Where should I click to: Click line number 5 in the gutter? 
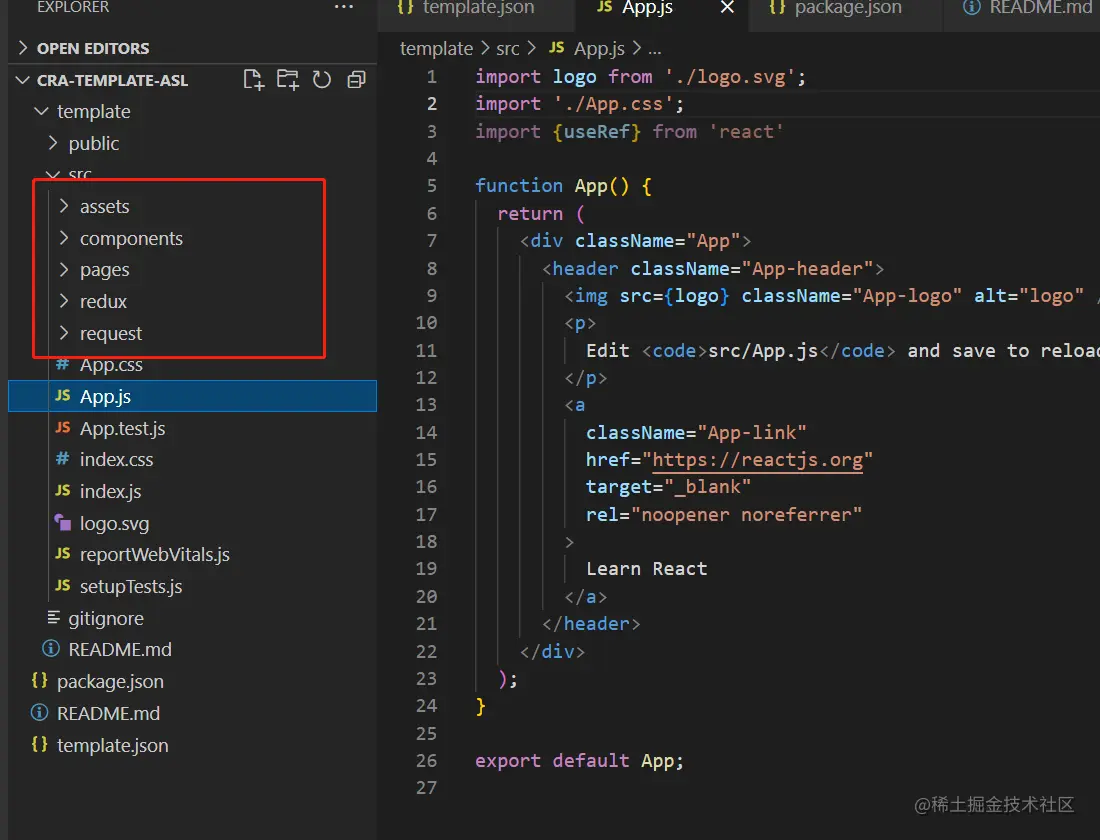431,186
